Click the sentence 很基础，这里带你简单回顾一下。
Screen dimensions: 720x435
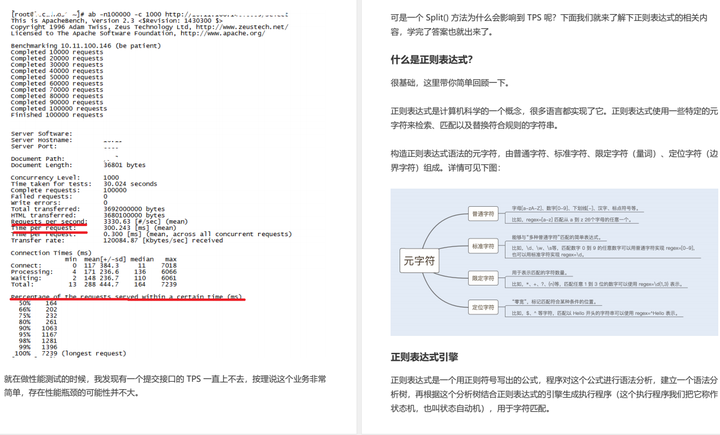coord(450,83)
